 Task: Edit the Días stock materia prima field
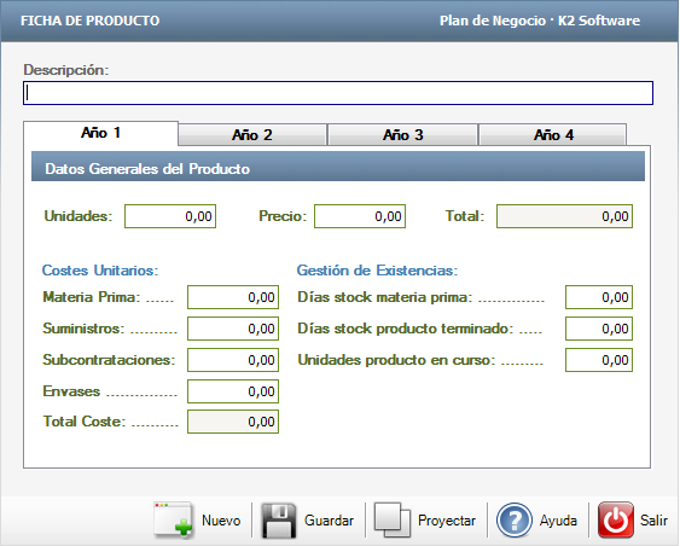[599, 297]
